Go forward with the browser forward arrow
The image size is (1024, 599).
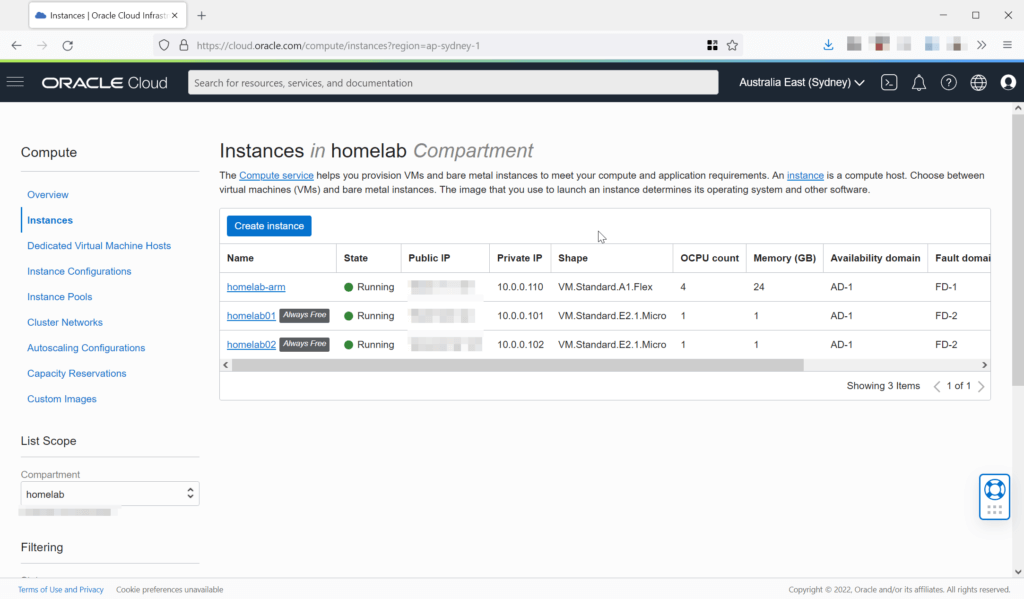[42, 45]
